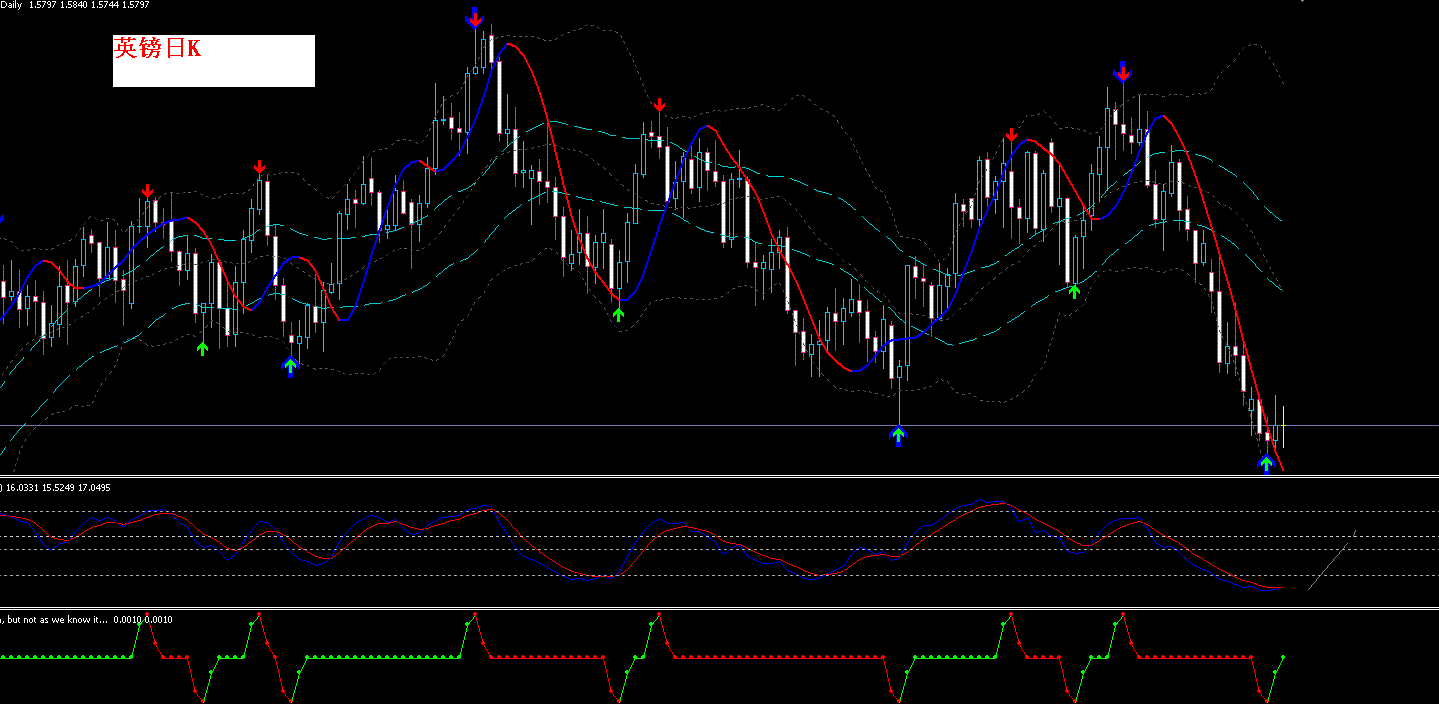Select the rightmost plain red down arrow
The image size is (1439, 704).
pyautogui.click(x=1011, y=135)
